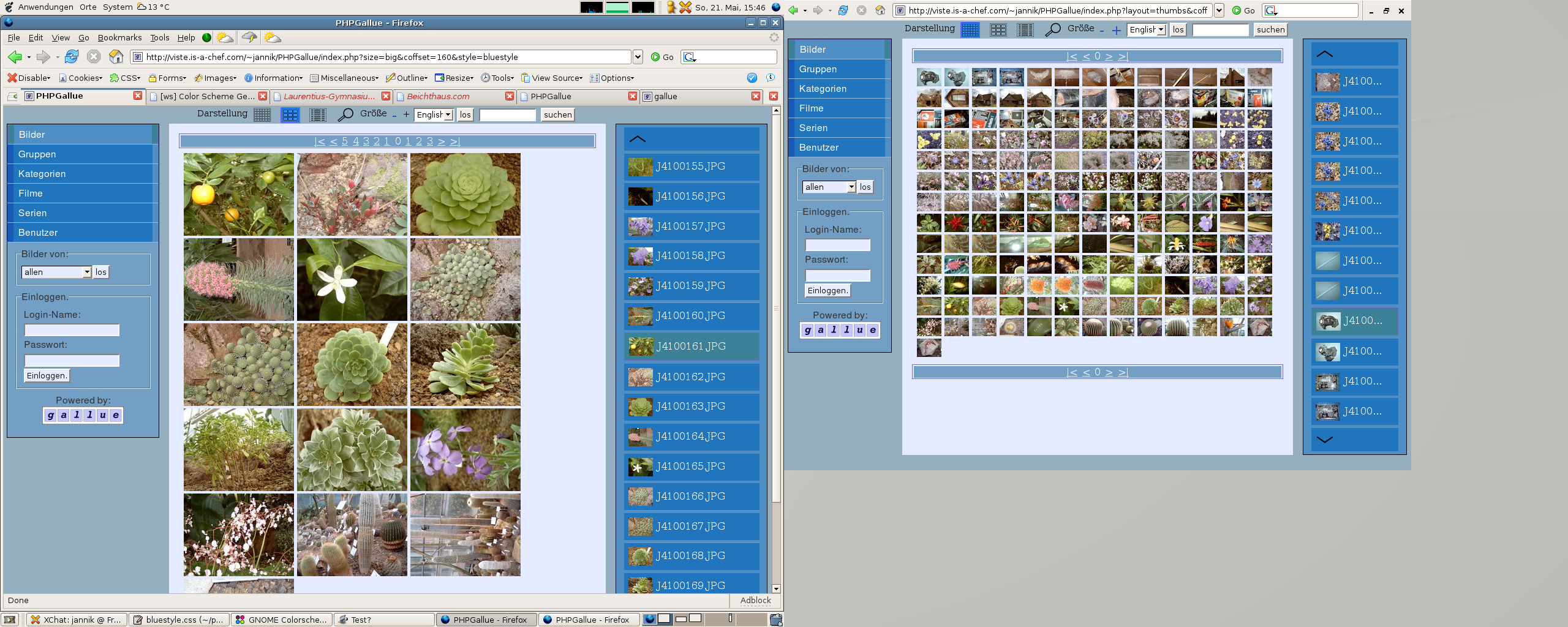
Task: Click the Reload page icon in Firefox toolbar
Action: [x=72, y=57]
